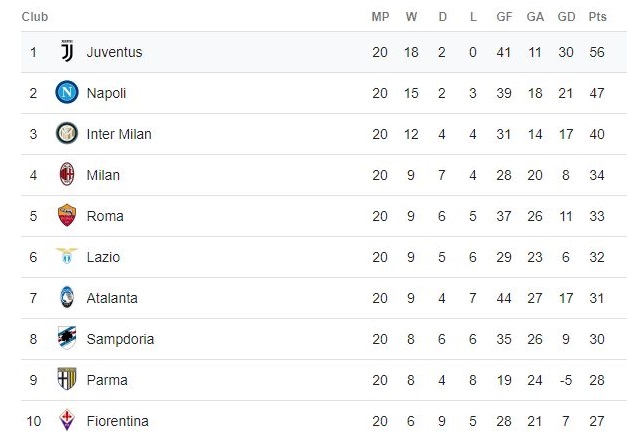
Task: Select the Atalanta club badge
Action: tap(67, 298)
